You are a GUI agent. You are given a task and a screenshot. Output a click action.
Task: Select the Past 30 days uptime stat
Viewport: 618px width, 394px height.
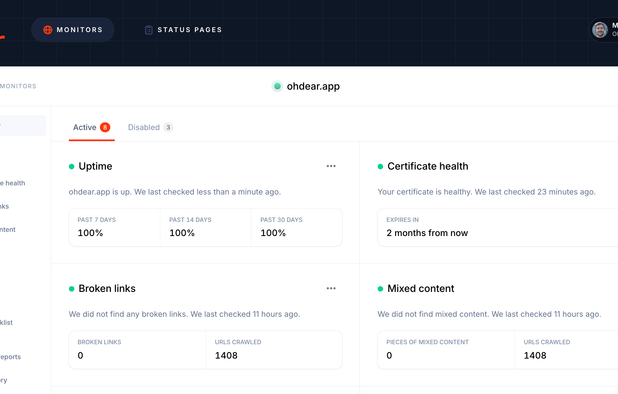297,227
